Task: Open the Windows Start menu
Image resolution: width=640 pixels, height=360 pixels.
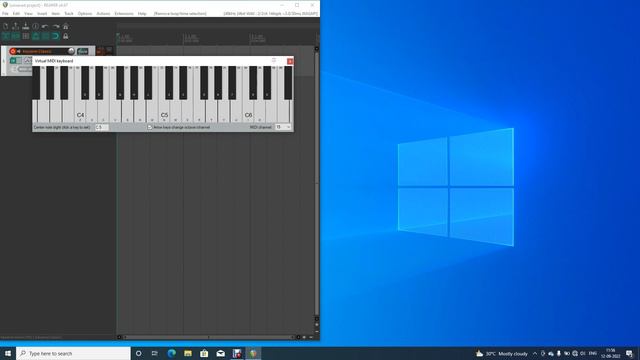Action: tap(8, 353)
